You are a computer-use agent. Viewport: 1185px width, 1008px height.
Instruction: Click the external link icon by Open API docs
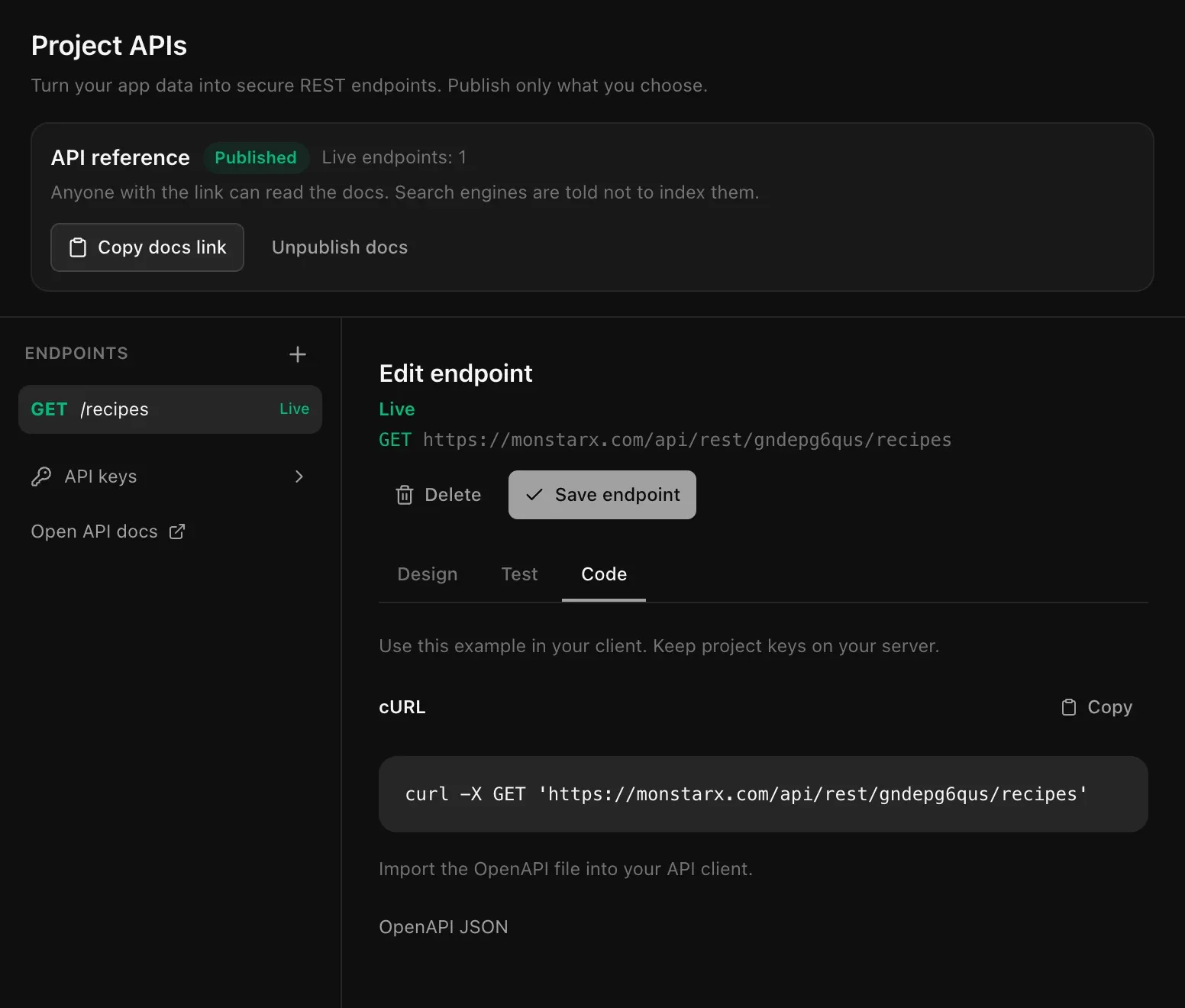pos(177,531)
